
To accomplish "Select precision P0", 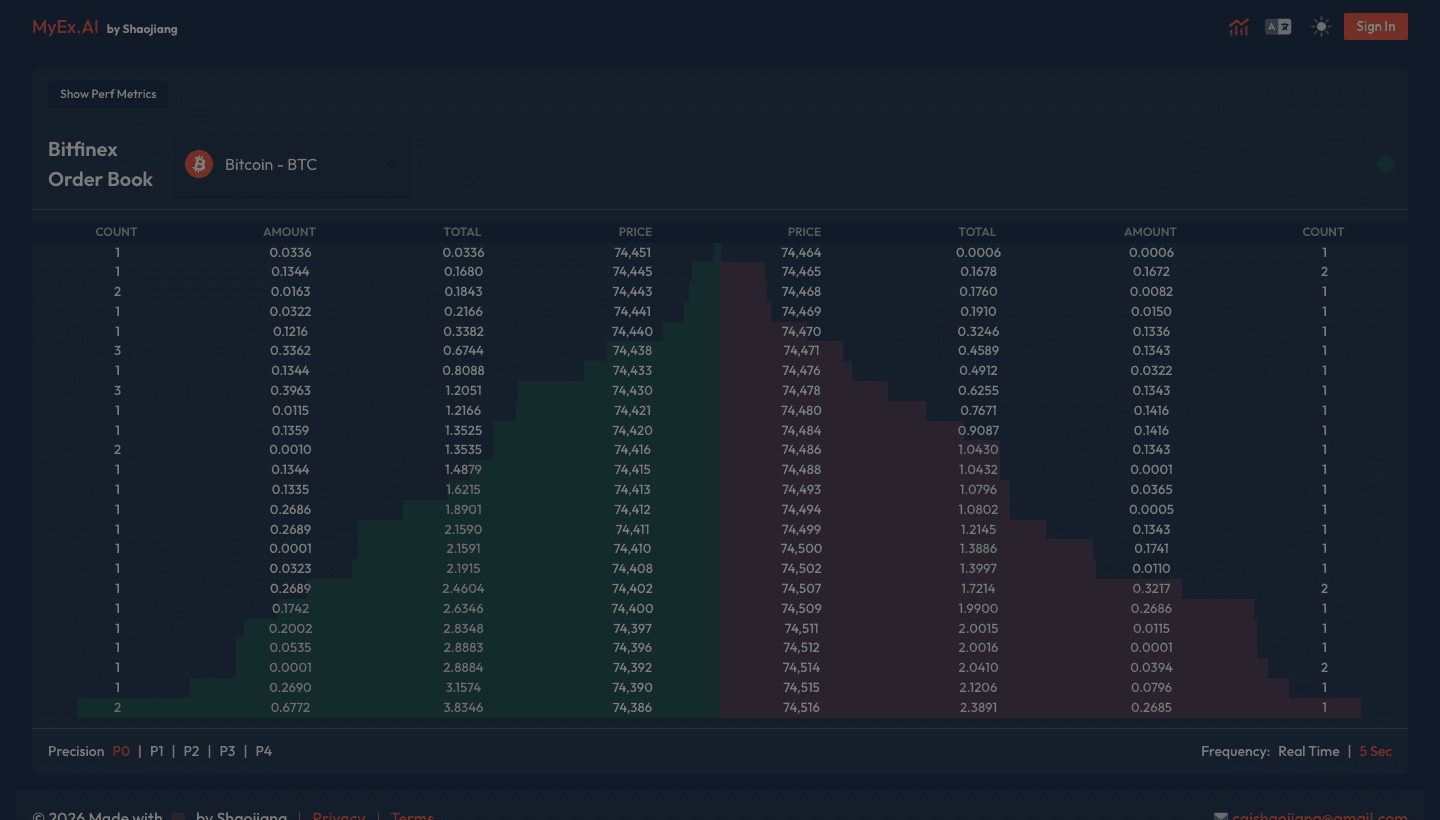I will click(121, 751).
